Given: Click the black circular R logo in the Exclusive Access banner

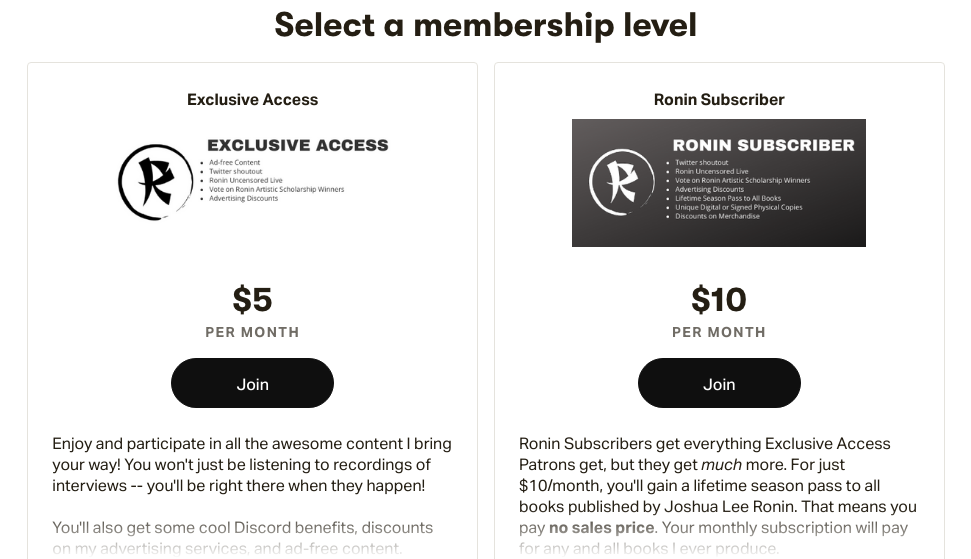Looking at the screenshot, I should tap(156, 182).
